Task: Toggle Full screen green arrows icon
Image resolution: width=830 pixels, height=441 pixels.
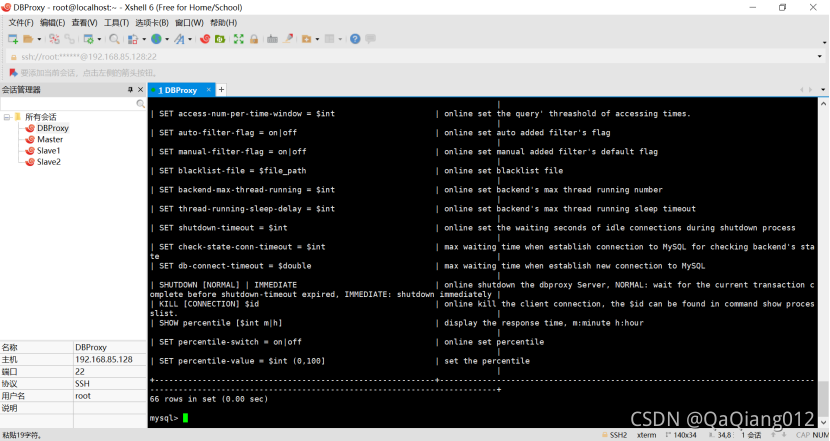Action: [x=239, y=39]
